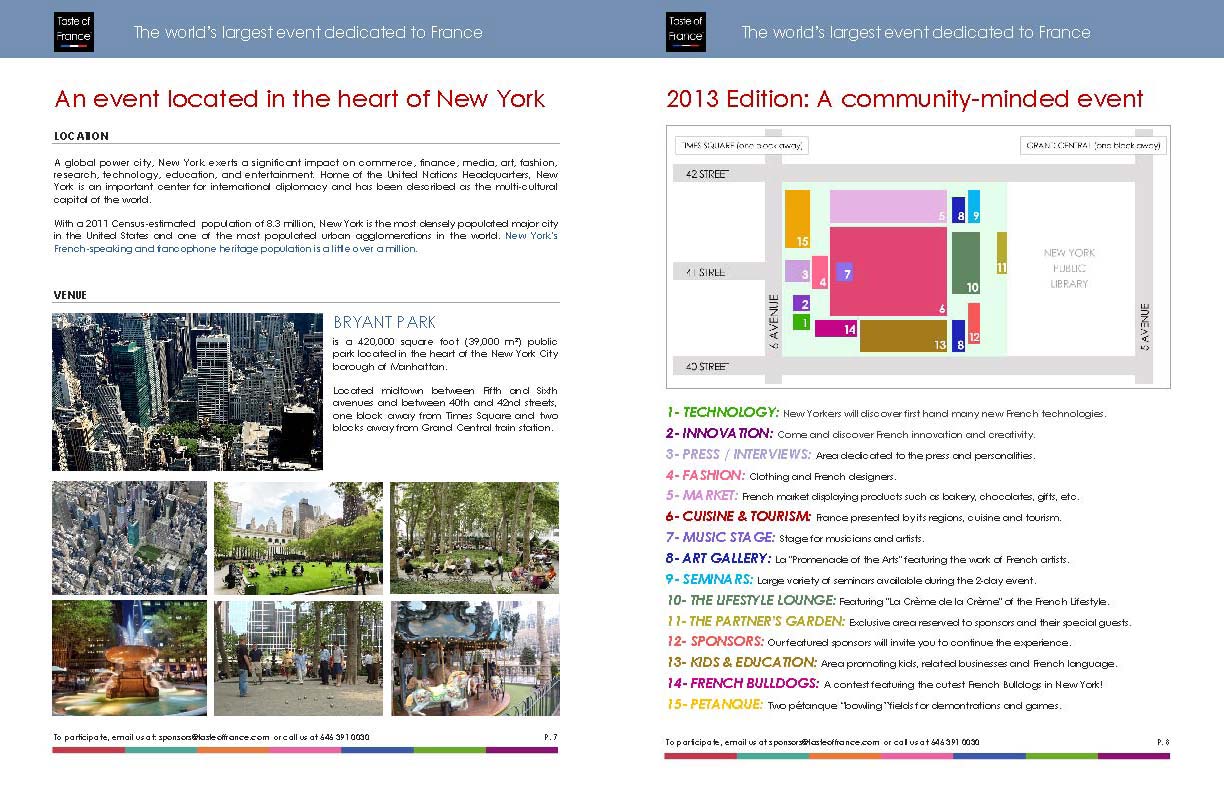
Task: Click the New York Public Library map label
Action: pos(1069,268)
